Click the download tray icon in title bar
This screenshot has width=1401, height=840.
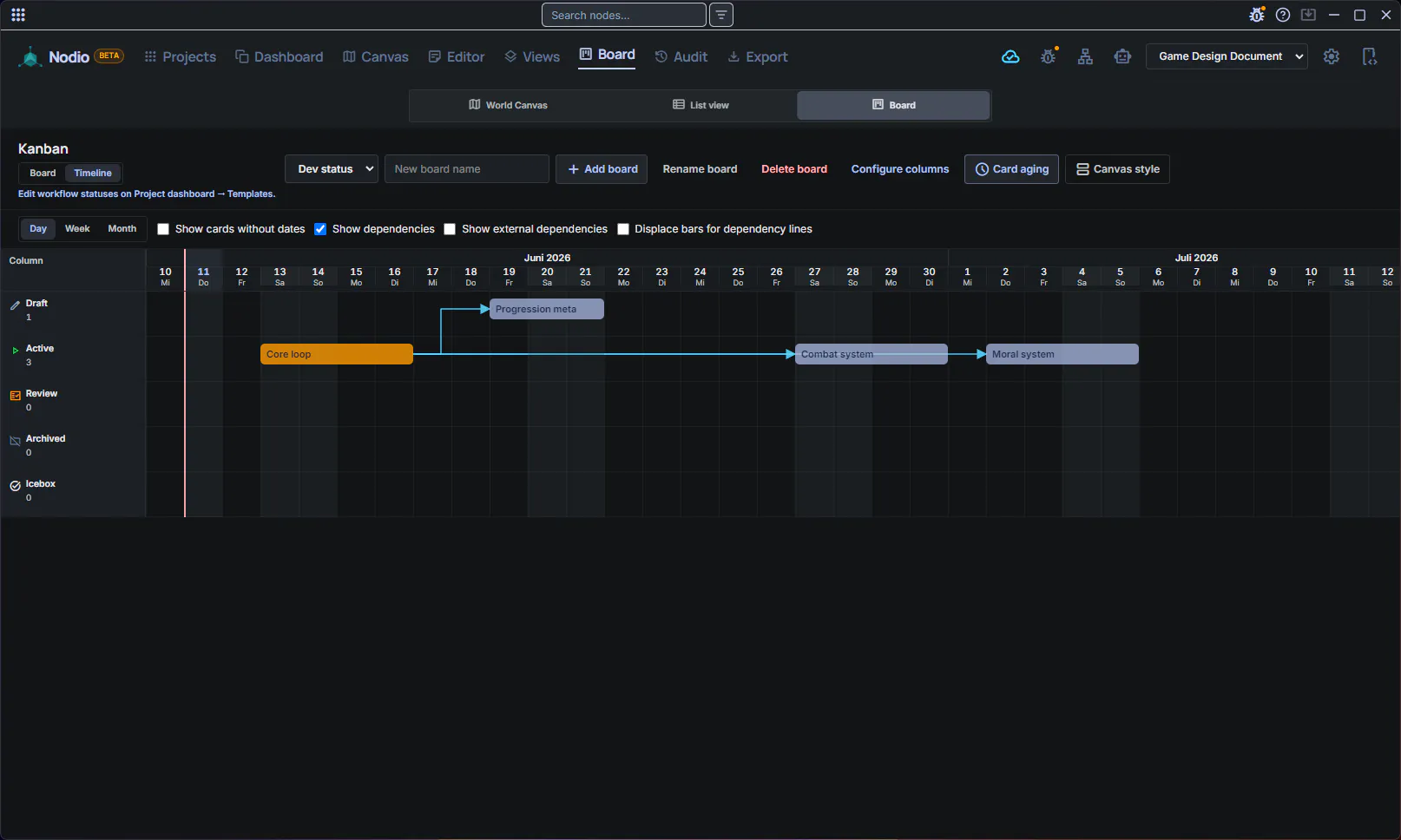coord(1308,15)
